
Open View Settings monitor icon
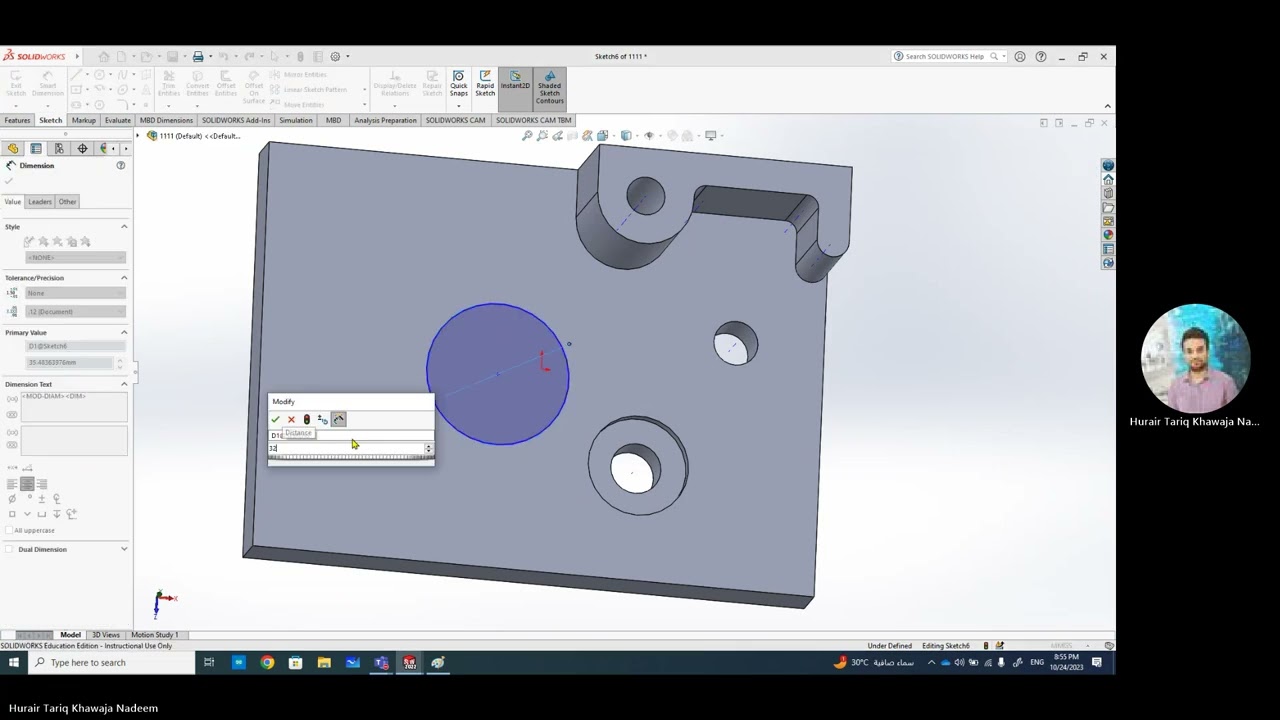click(x=710, y=135)
